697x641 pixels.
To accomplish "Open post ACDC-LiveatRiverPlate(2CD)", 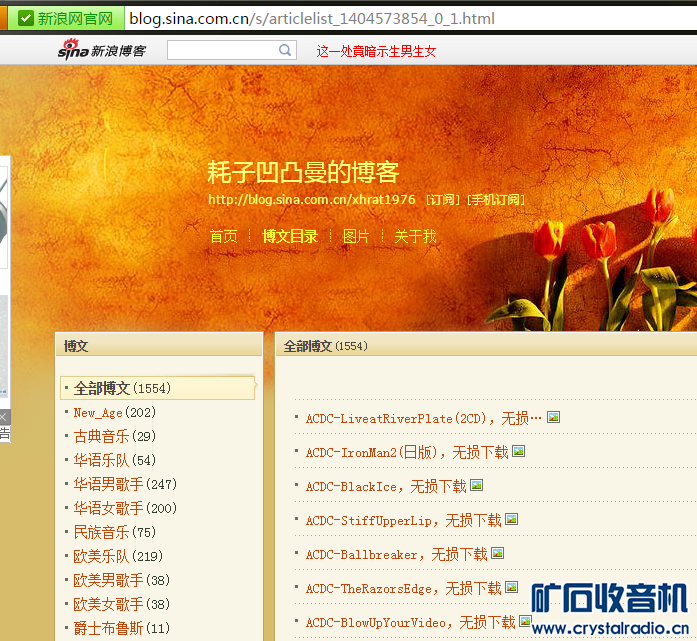I will coord(424,418).
